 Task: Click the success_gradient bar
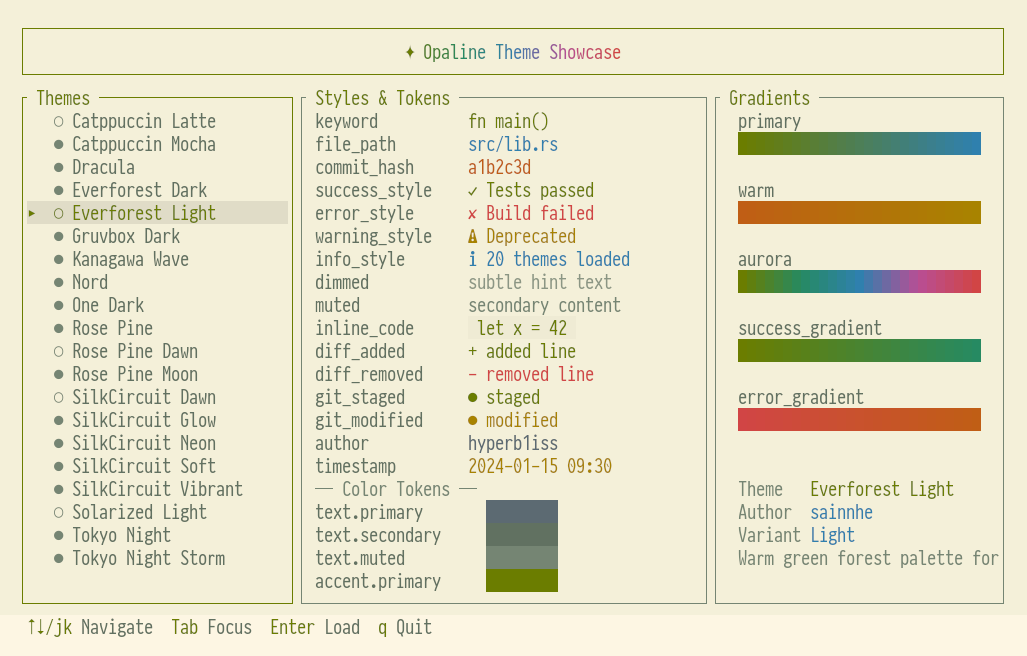pyautogui.click(x=859, y=350)
